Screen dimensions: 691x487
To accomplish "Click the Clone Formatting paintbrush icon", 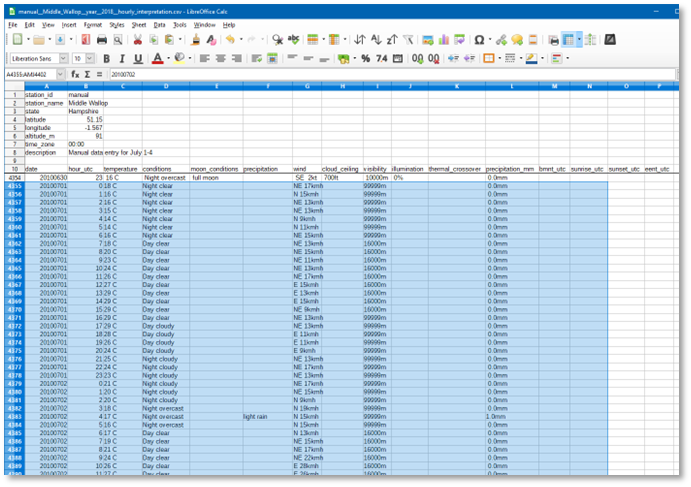I will tap(196, 40).
